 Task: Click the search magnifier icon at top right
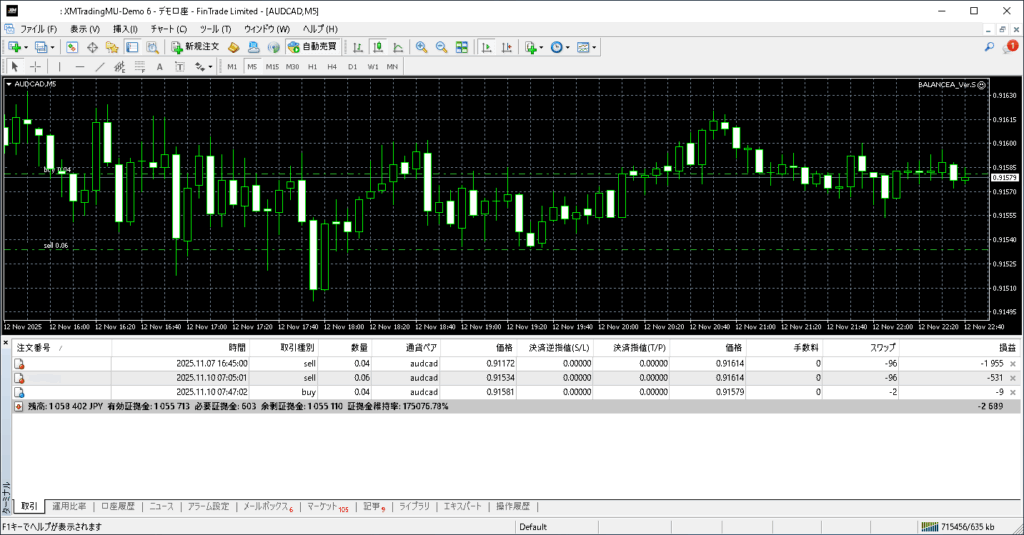tap(989, 47)
